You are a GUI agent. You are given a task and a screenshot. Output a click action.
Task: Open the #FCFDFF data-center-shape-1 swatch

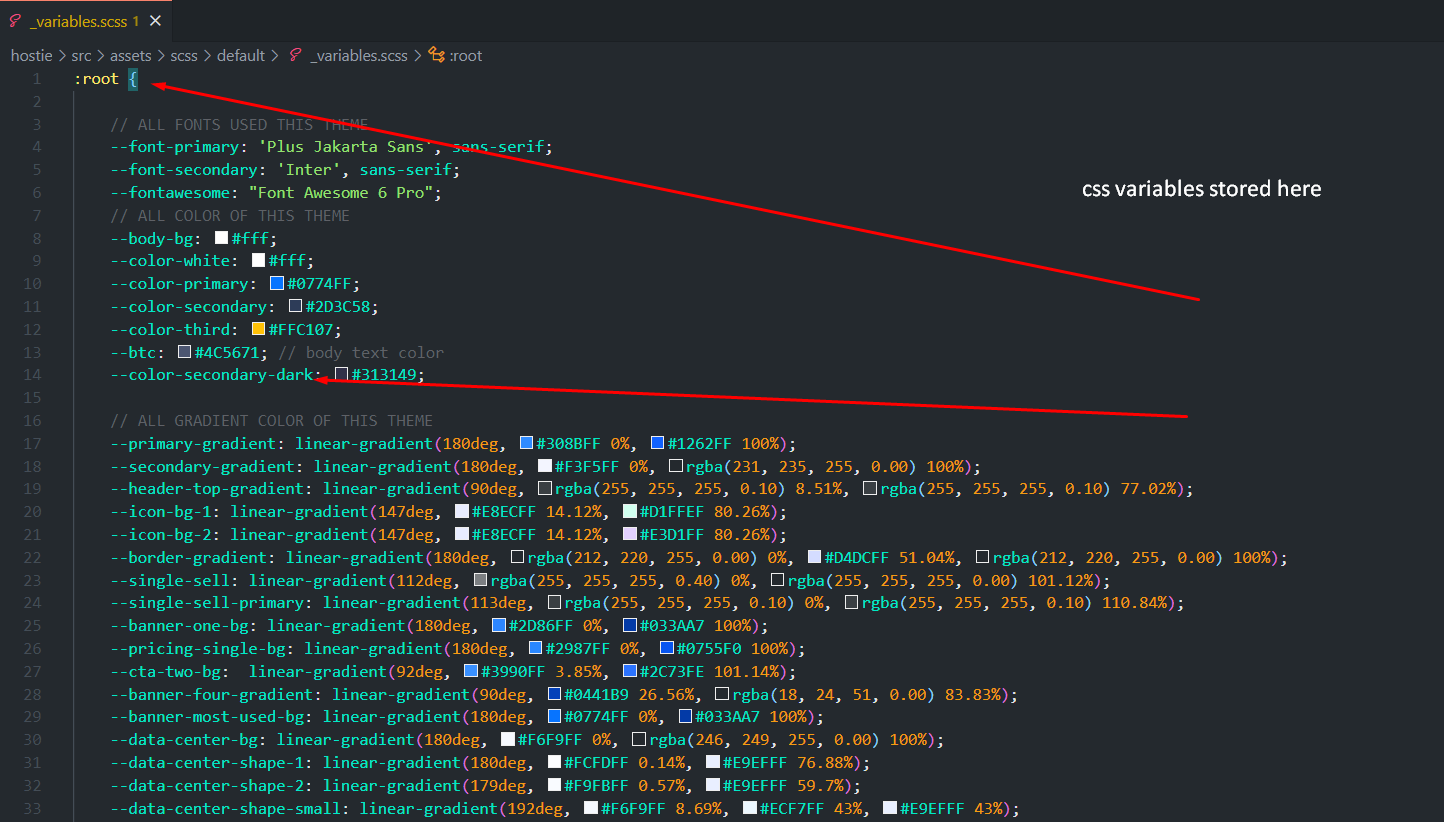click(555, 763)
